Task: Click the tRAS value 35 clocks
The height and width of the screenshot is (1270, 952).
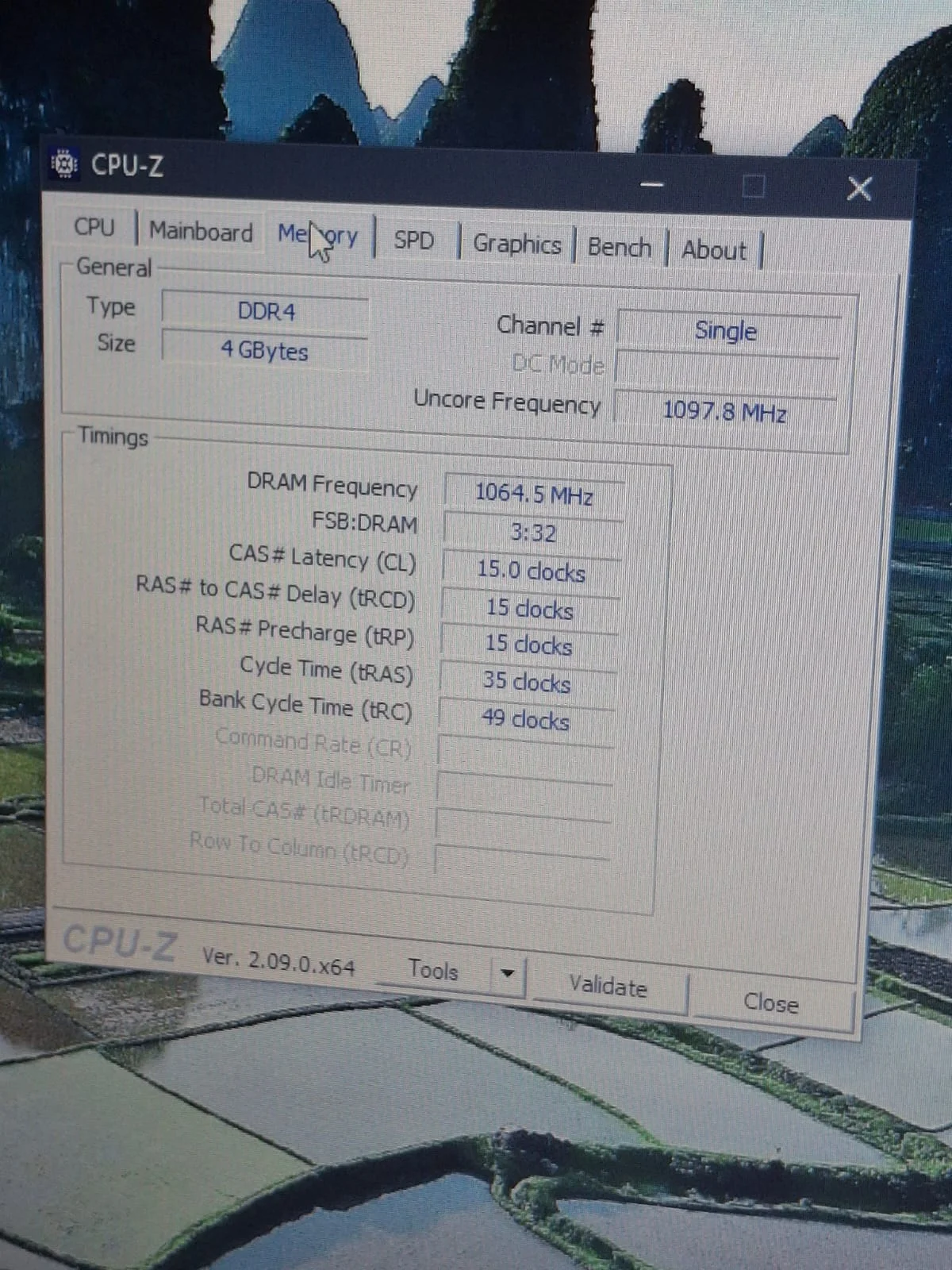Action: [528, 683]
